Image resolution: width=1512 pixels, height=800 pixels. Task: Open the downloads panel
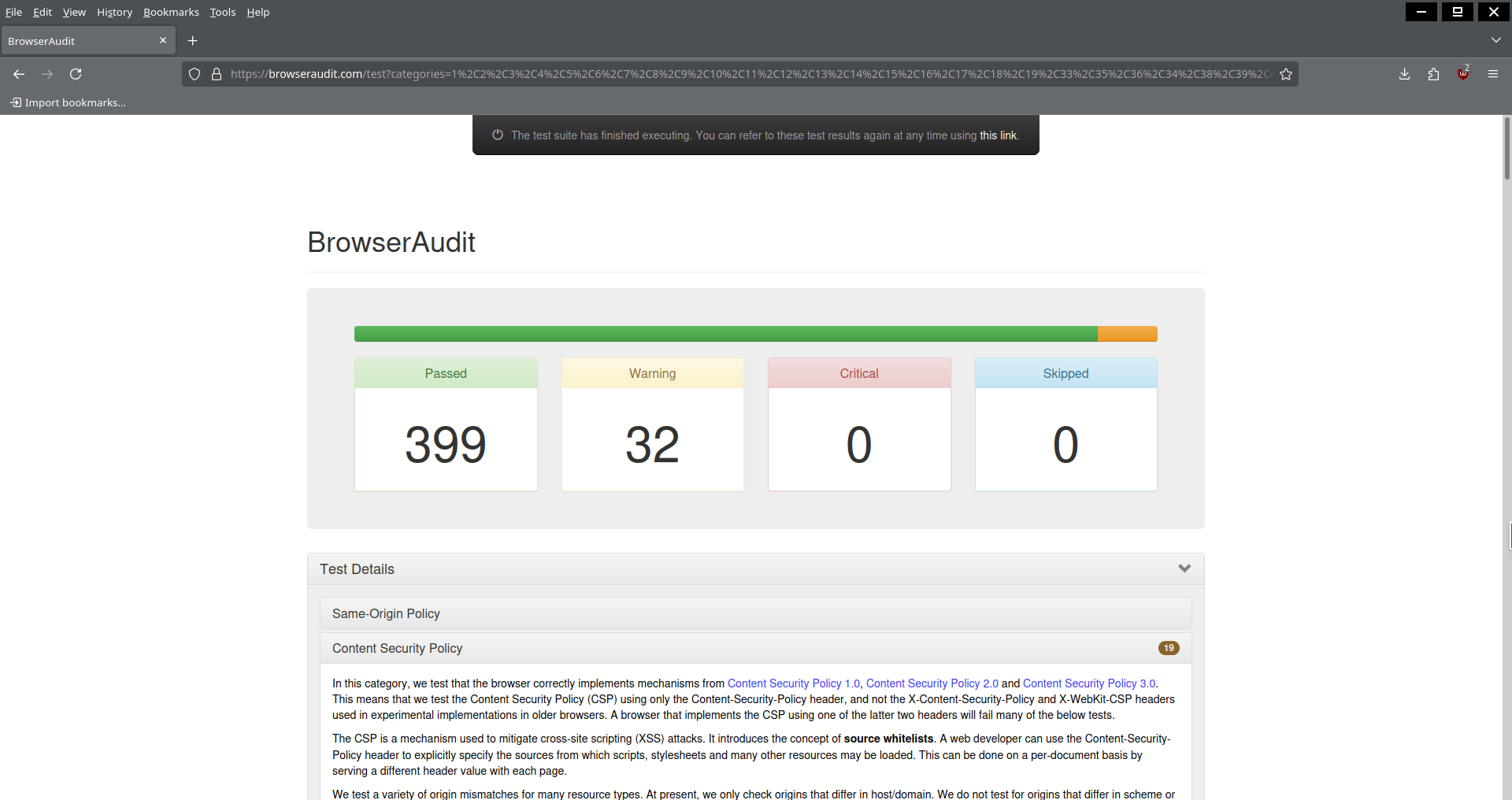point(1404,74)
